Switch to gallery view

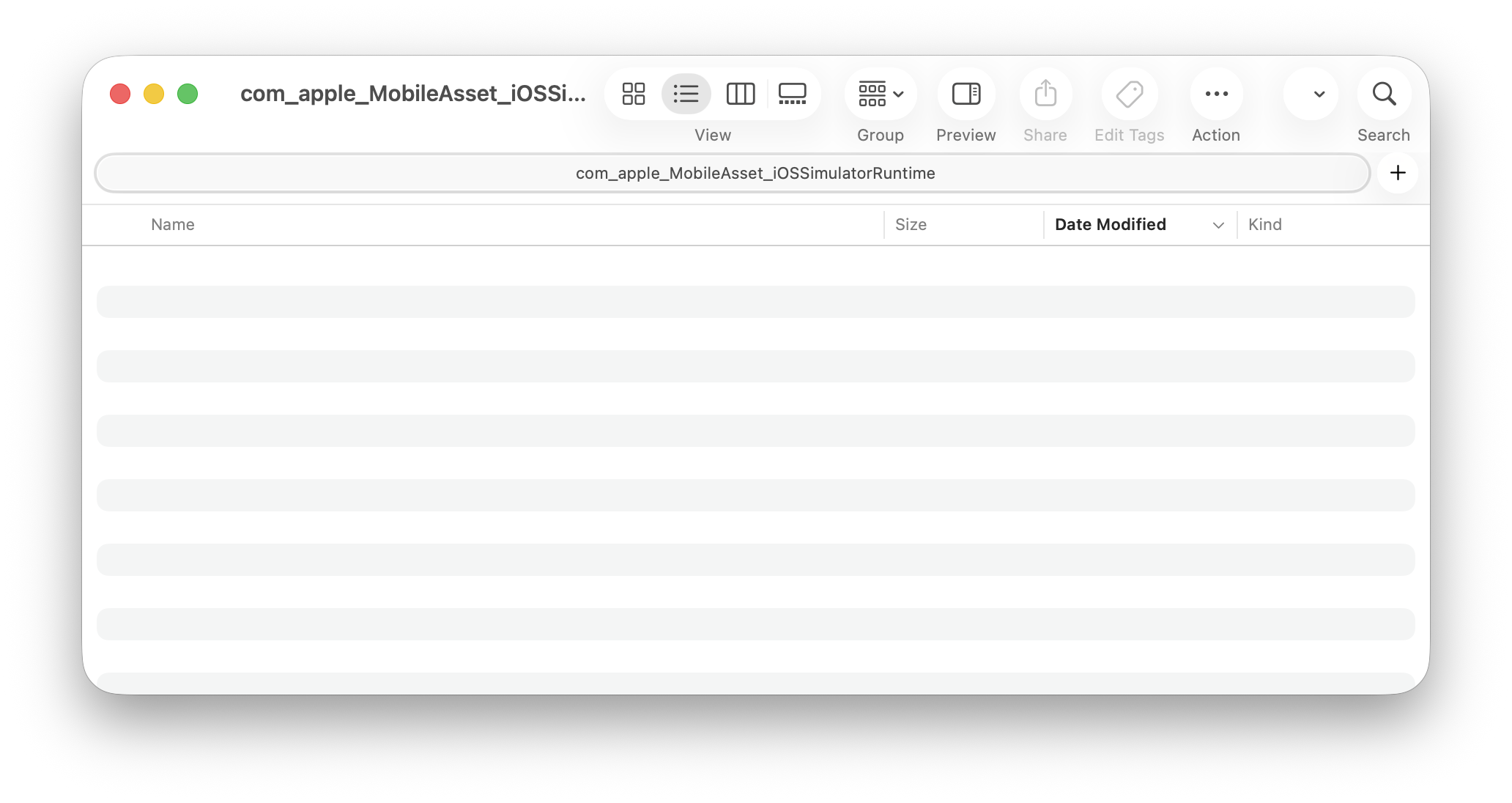[792, 94]
